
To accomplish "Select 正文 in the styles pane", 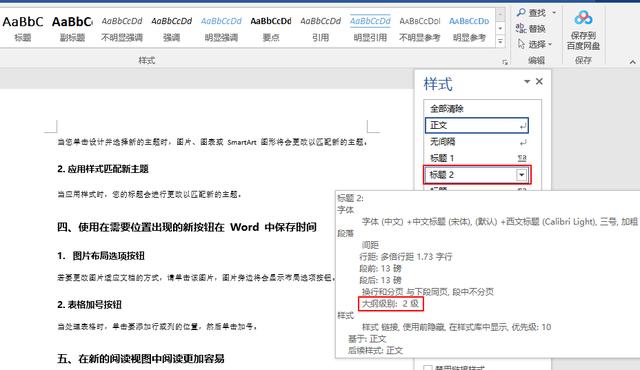I will (477, 125).
